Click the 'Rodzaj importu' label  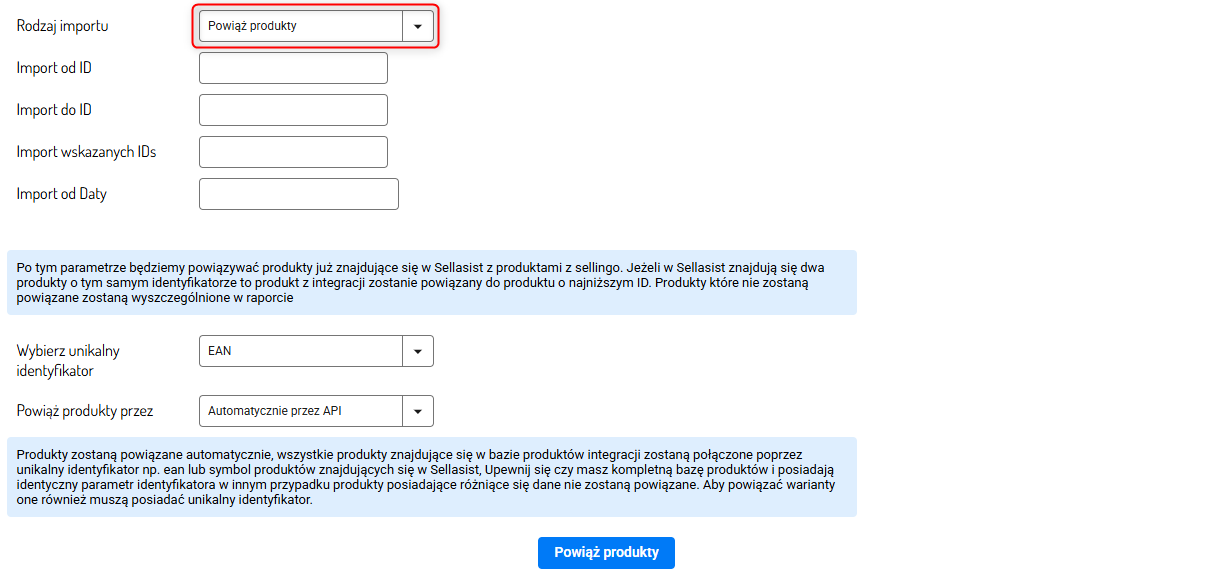[x=63, y=26]
